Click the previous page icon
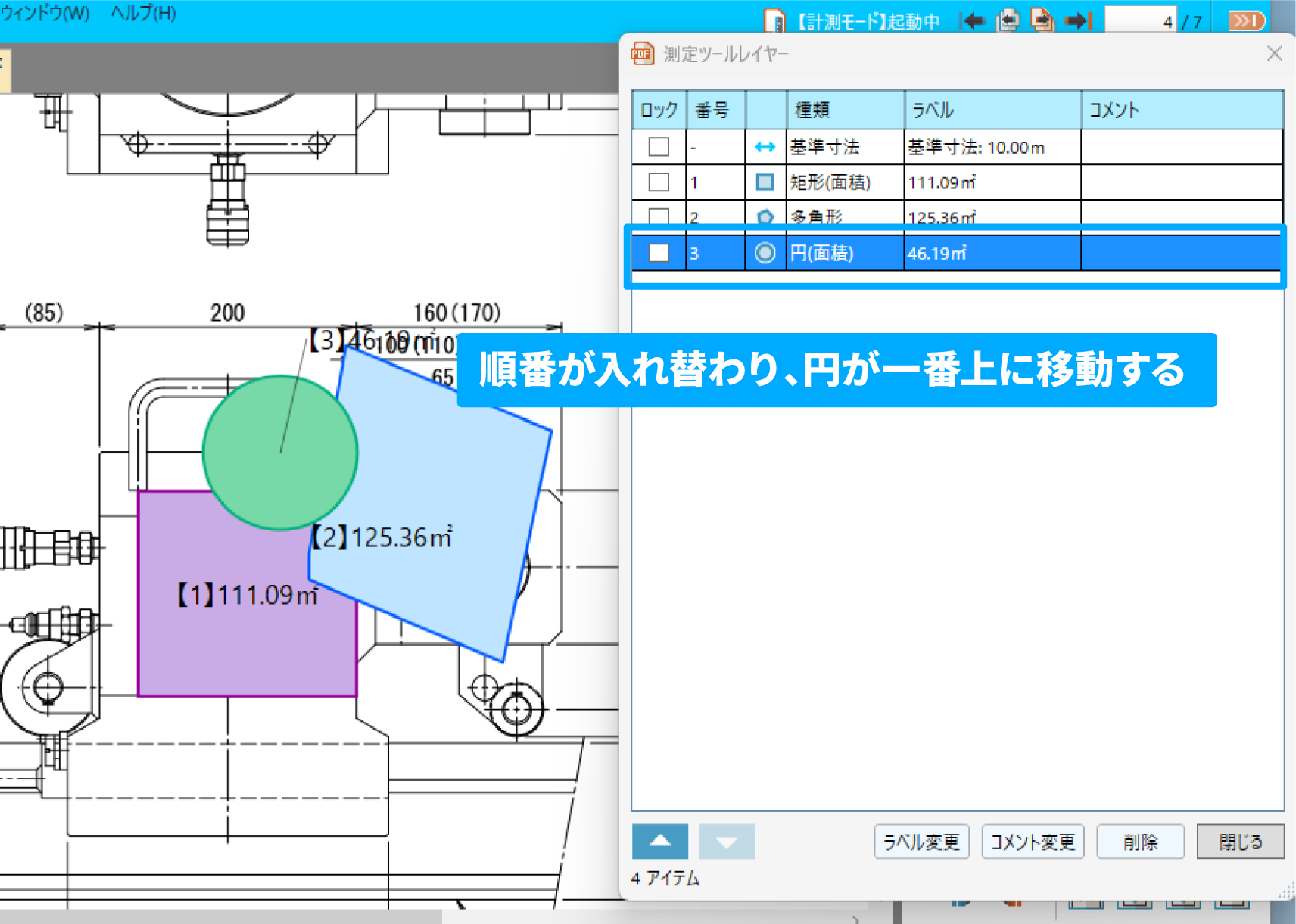Viewport: 1296px width, 924px height. 1008,20
